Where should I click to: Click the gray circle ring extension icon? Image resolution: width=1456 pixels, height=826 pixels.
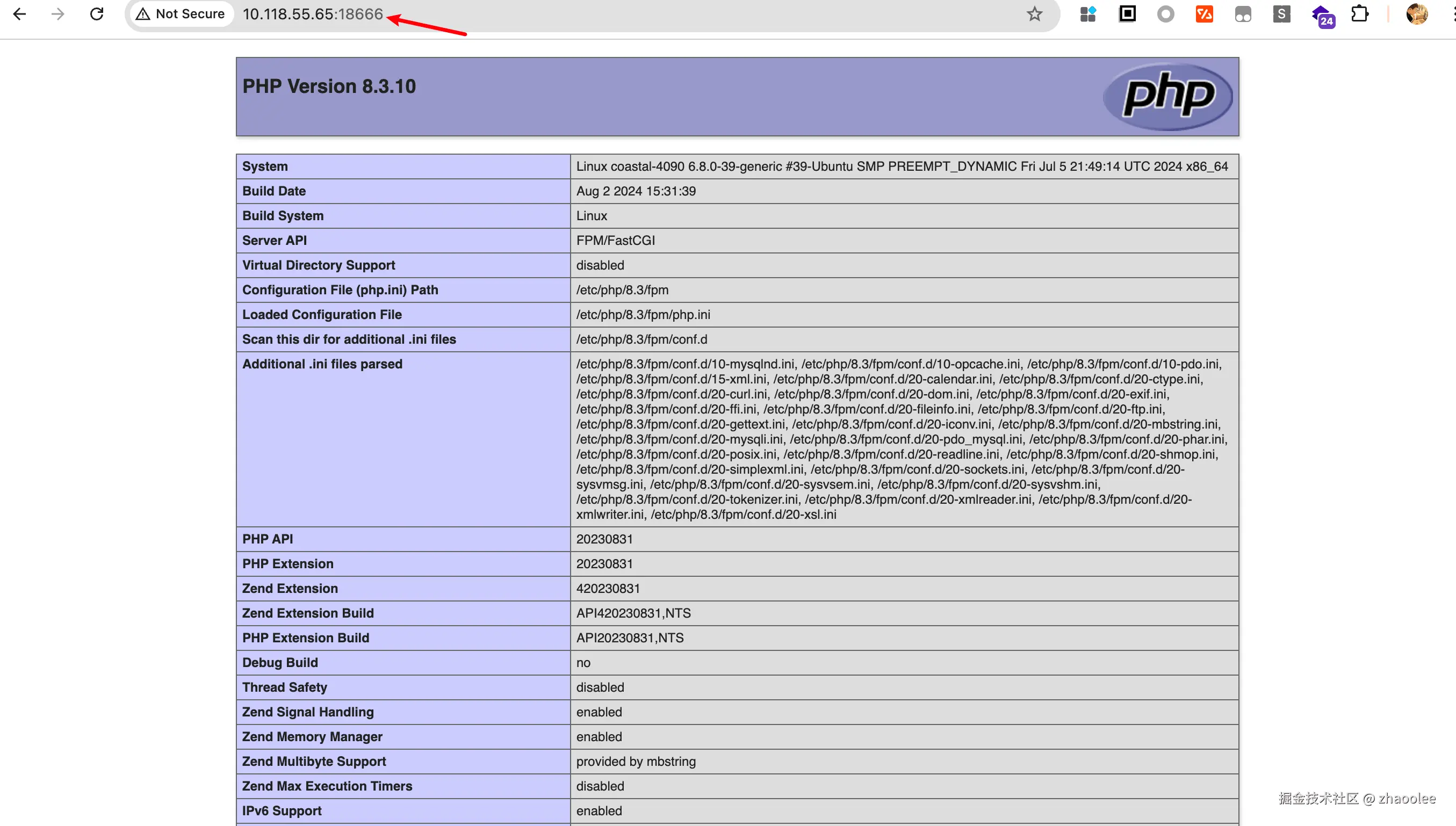[1165, 13]
